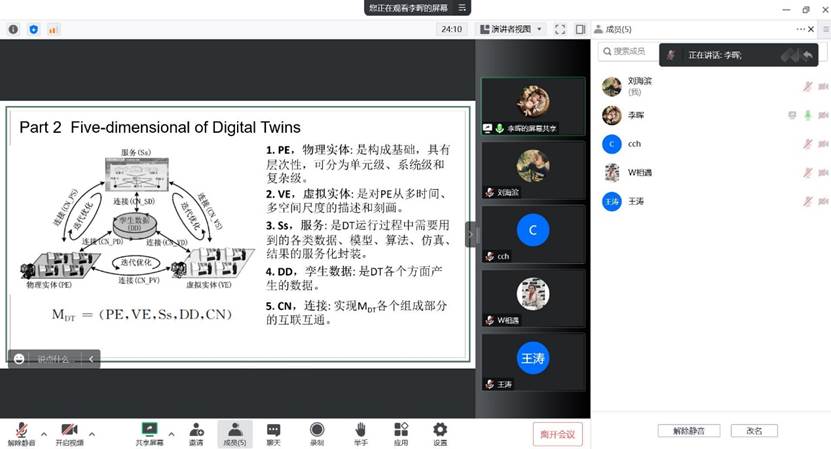The height and width of the screenshot is (449, 831).
Task: Toggle microphone with 解除静音 button
Action: point(21,432)
